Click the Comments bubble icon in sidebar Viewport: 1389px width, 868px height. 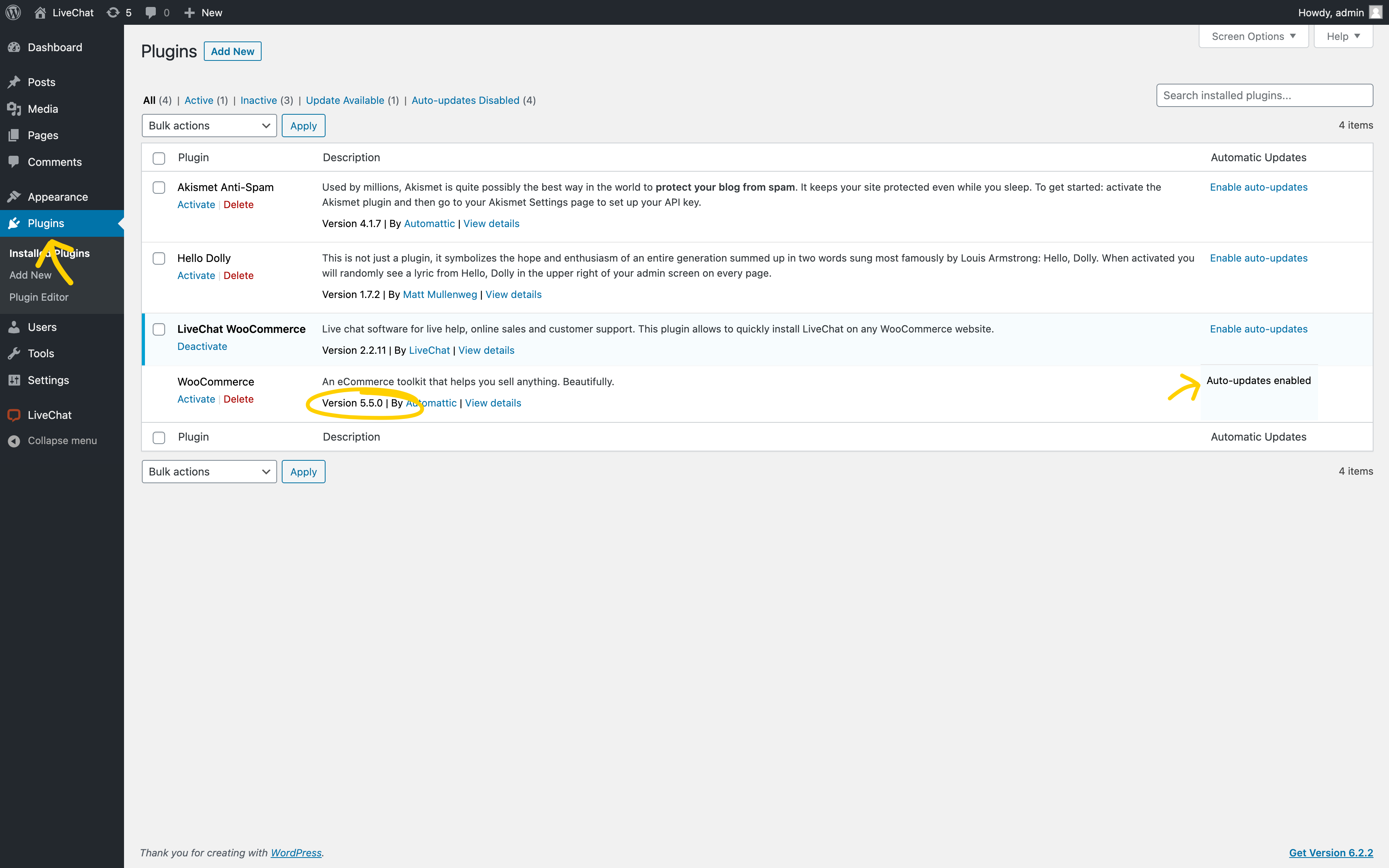[14, 162]
